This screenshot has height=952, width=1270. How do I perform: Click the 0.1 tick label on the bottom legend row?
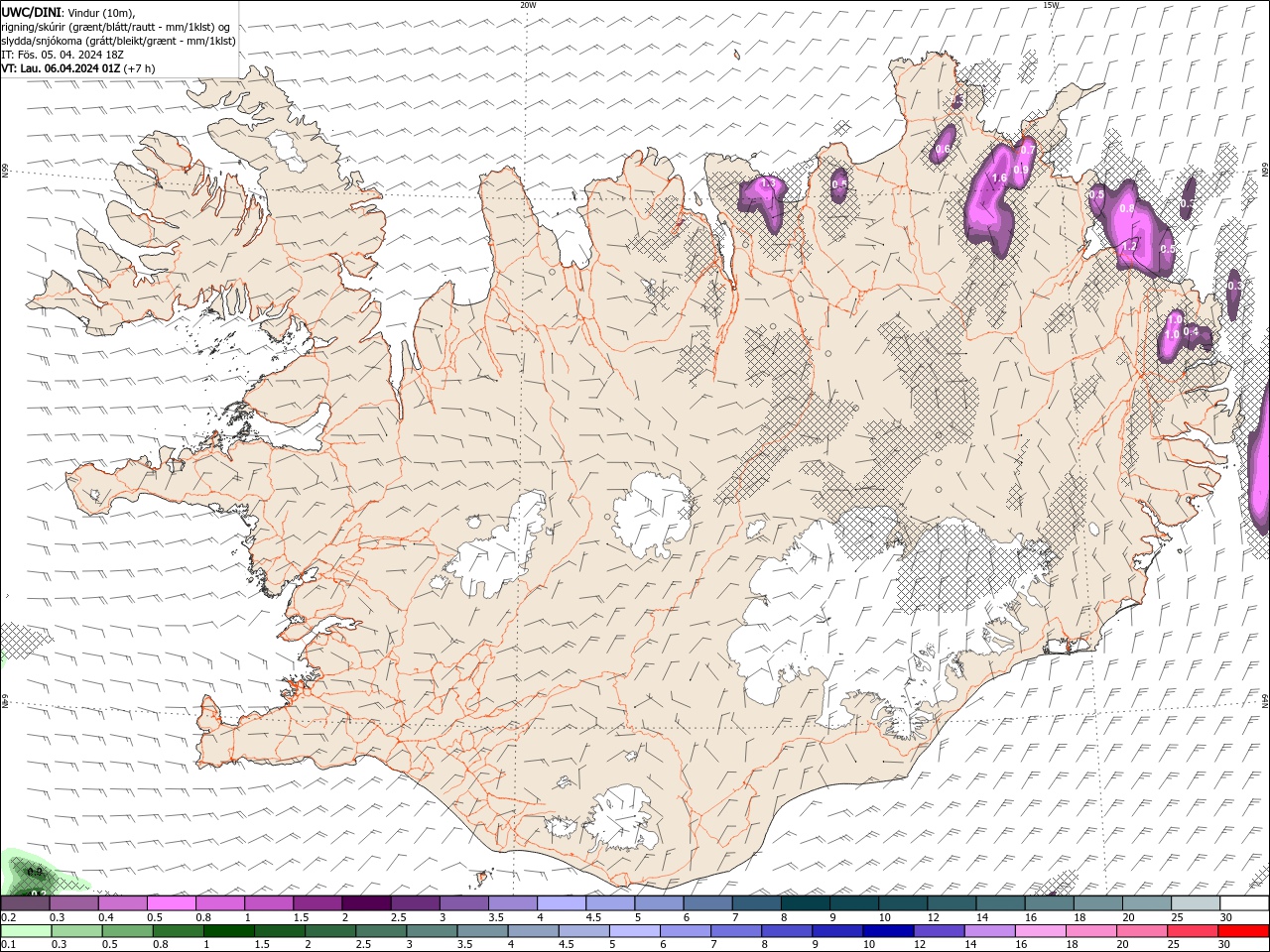[x=8, y=945]
